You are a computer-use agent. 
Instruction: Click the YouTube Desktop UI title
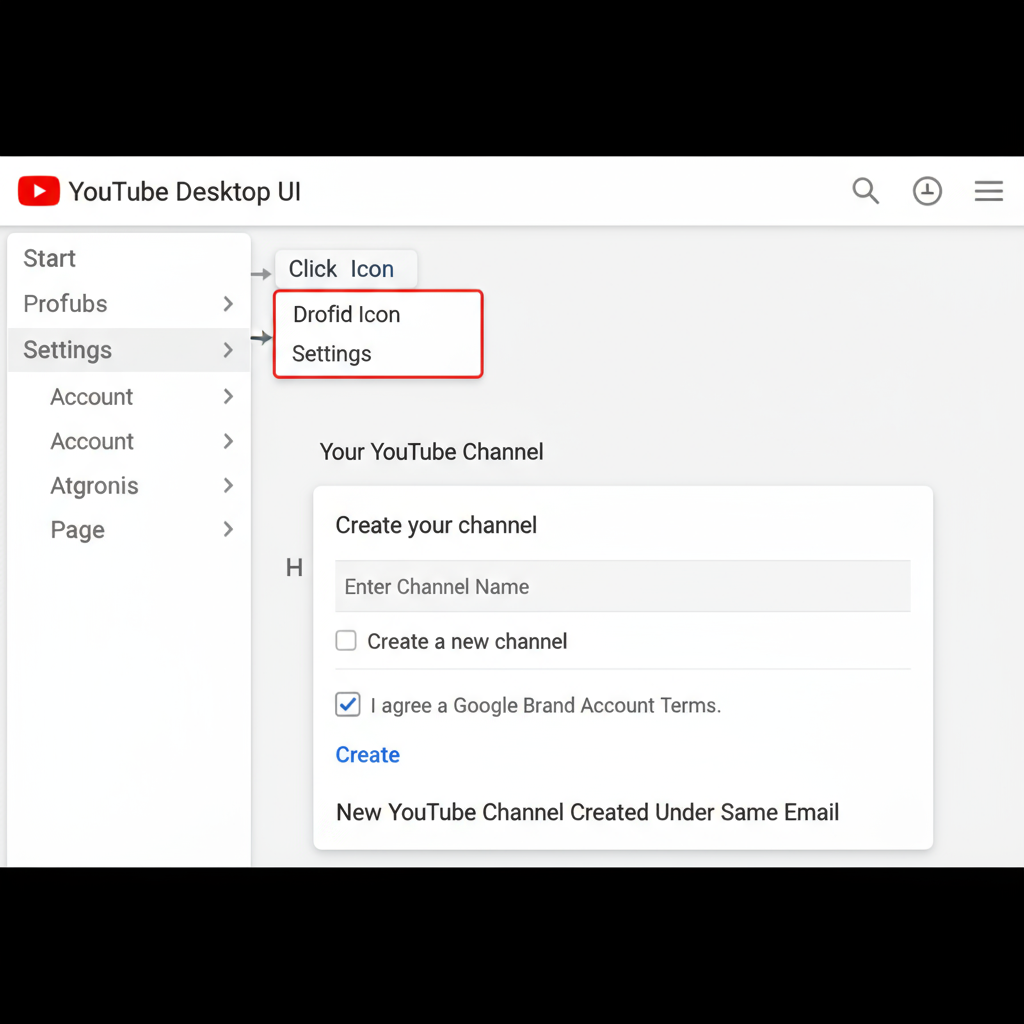[x=185, y=191]
